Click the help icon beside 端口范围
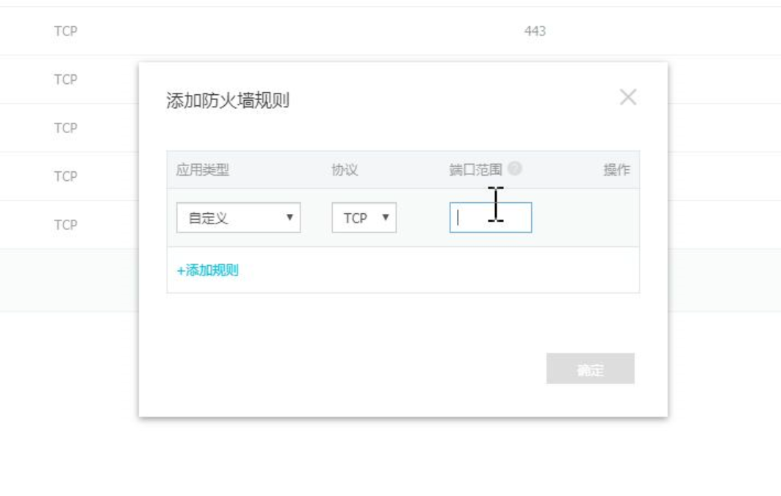Viewport: 781px width, 496px height. [x=515, y=169]
